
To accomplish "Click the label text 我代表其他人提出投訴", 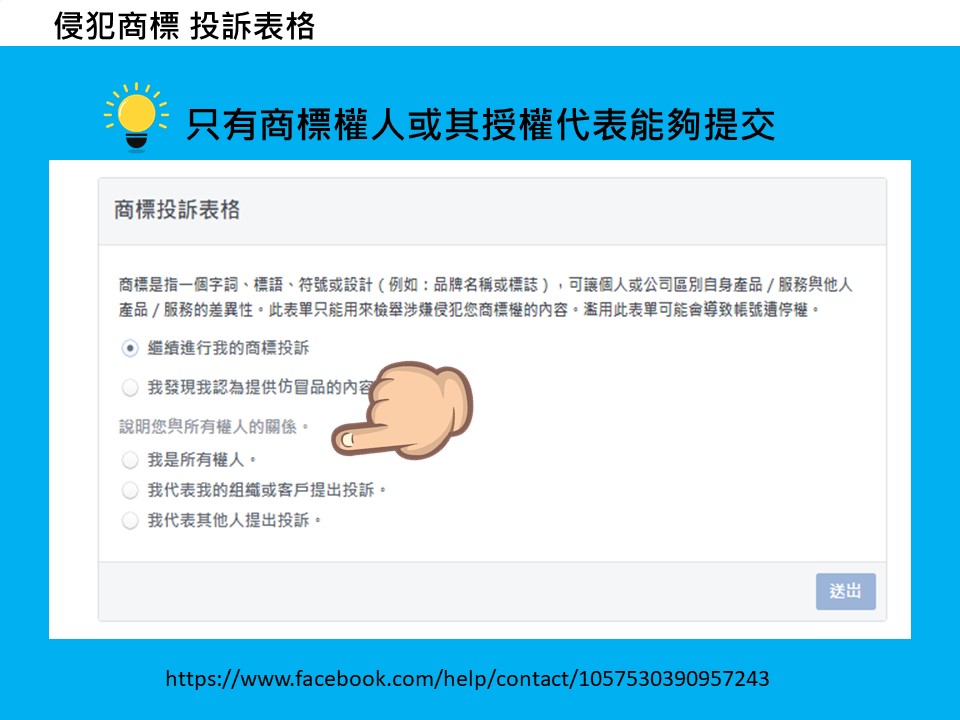I will (234, 520).
